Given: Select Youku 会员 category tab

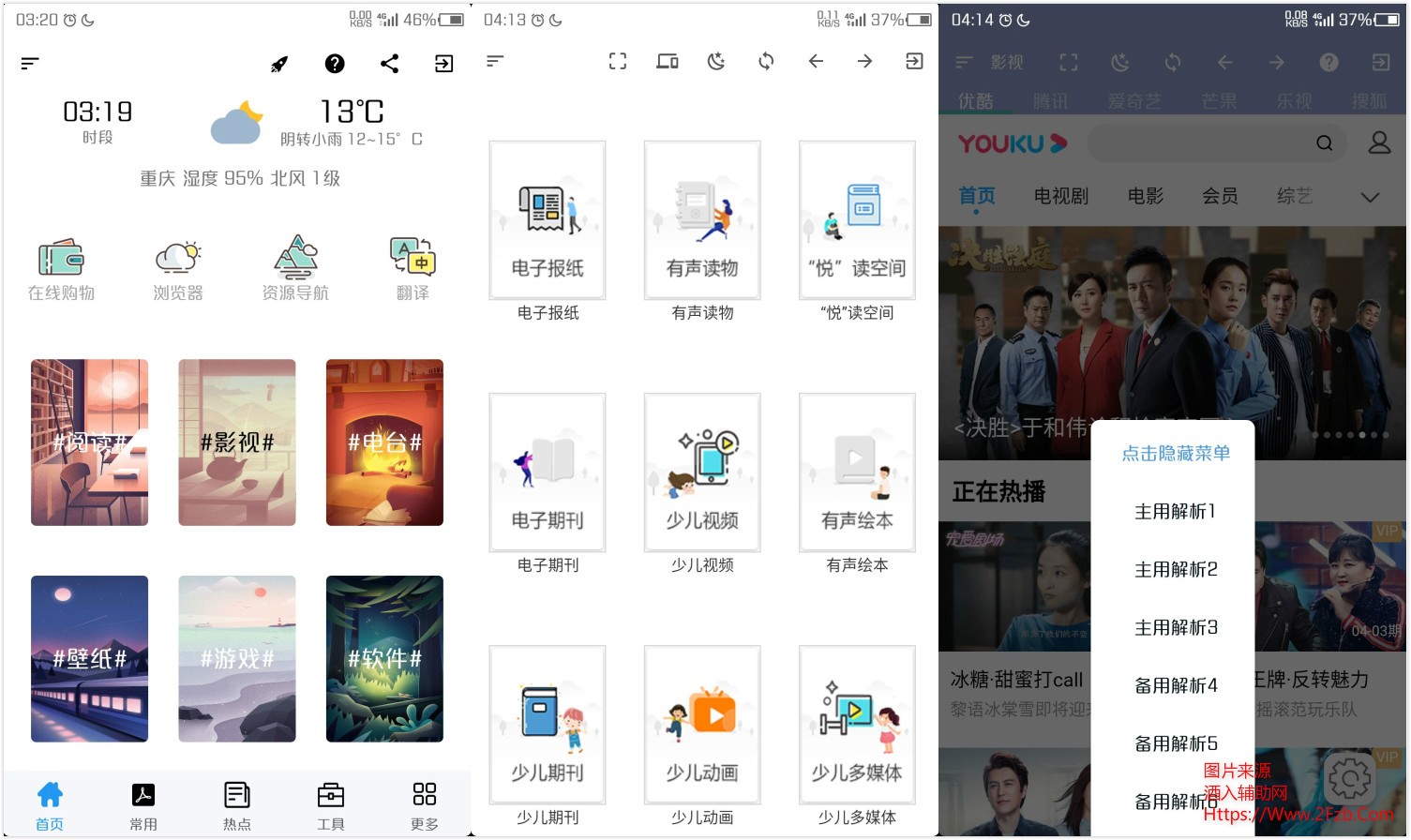Looking at the screenshot, I should click(1221, 196).
